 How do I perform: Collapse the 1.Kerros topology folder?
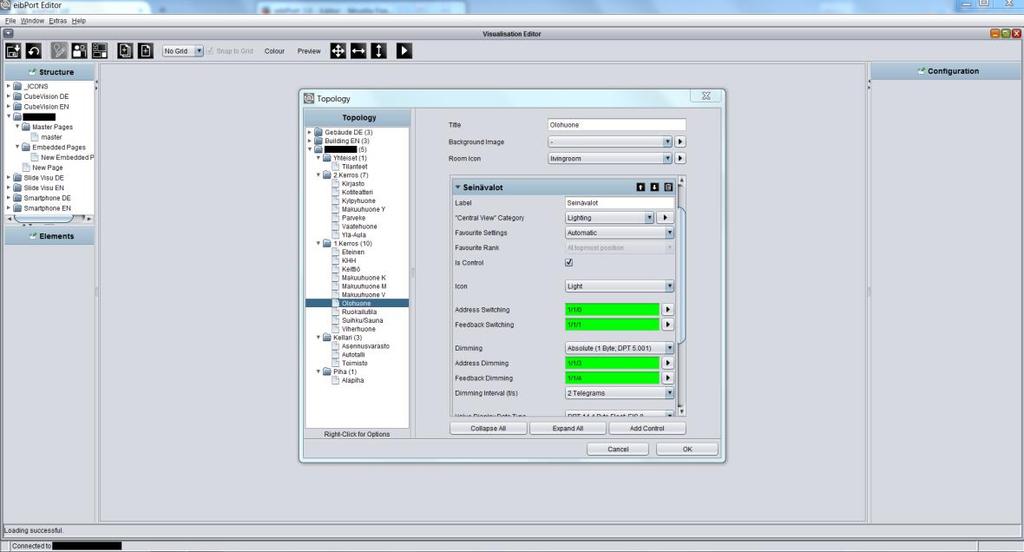click(x=319, y=244)
